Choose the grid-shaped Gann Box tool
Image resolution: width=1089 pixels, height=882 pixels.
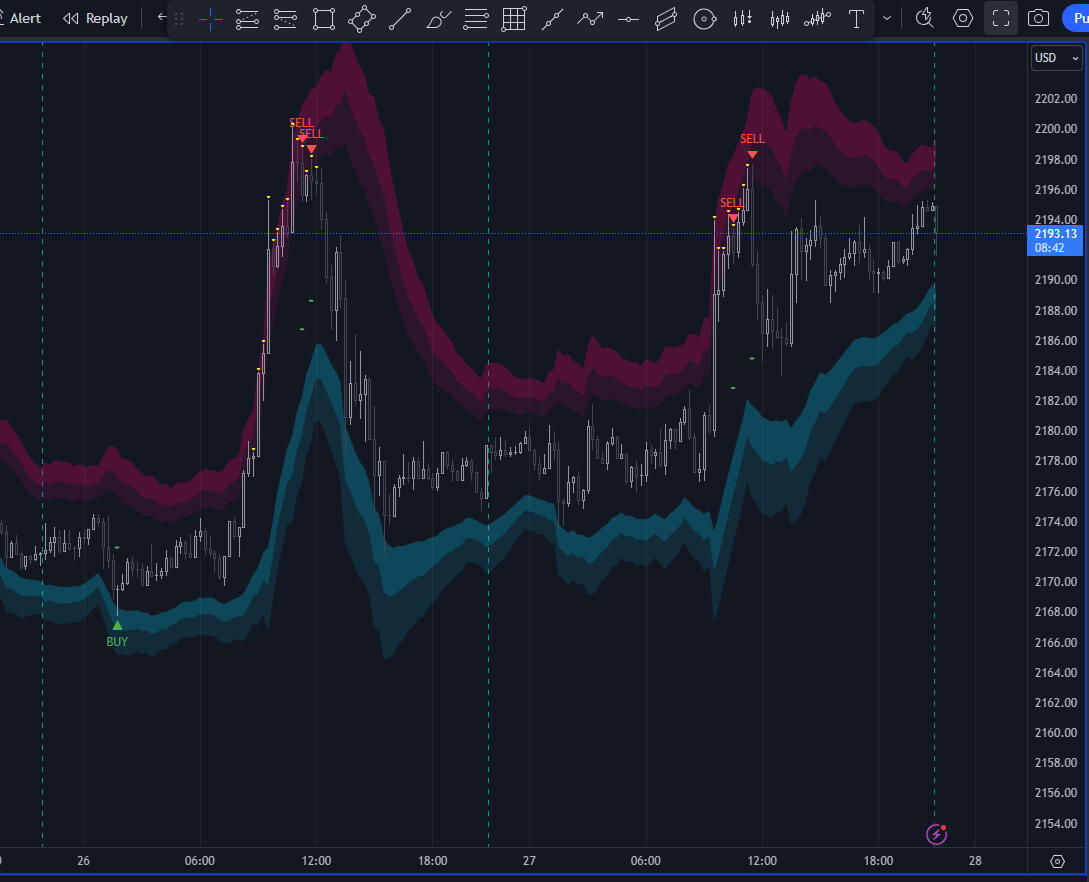pos(514,19)
